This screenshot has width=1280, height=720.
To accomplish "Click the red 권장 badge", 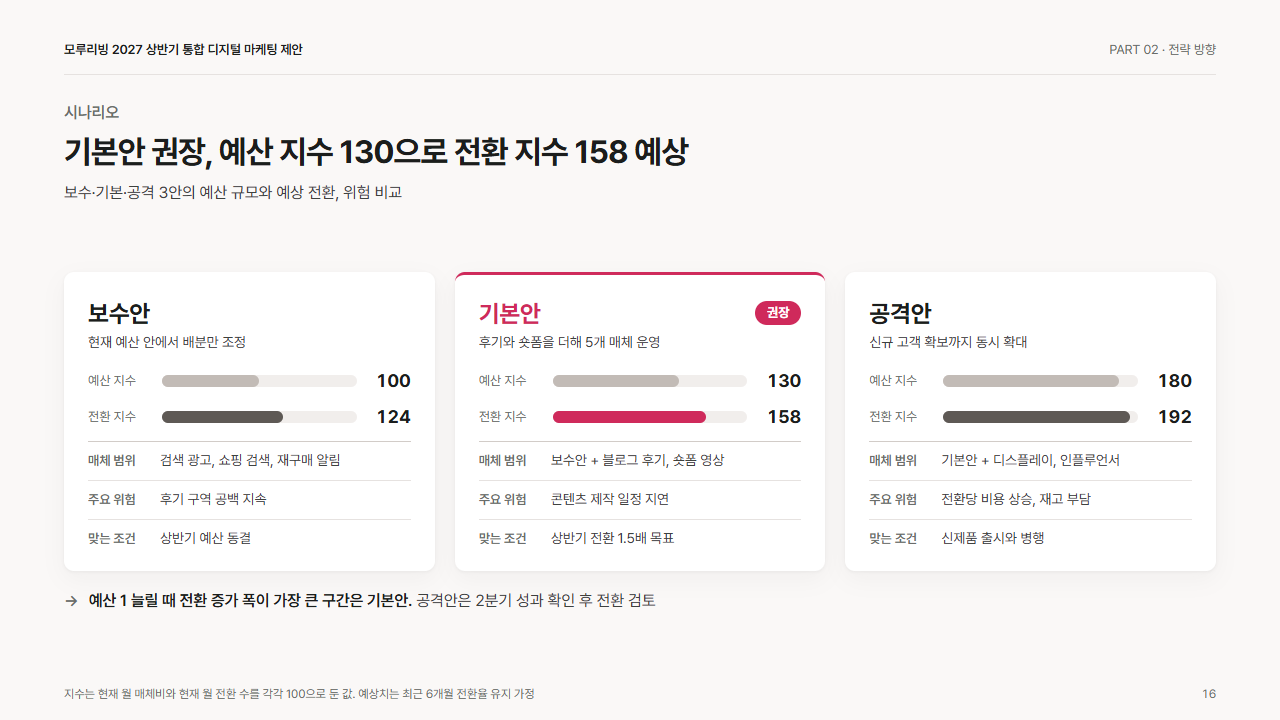I will pyautogui.click(x=778, y=313).
